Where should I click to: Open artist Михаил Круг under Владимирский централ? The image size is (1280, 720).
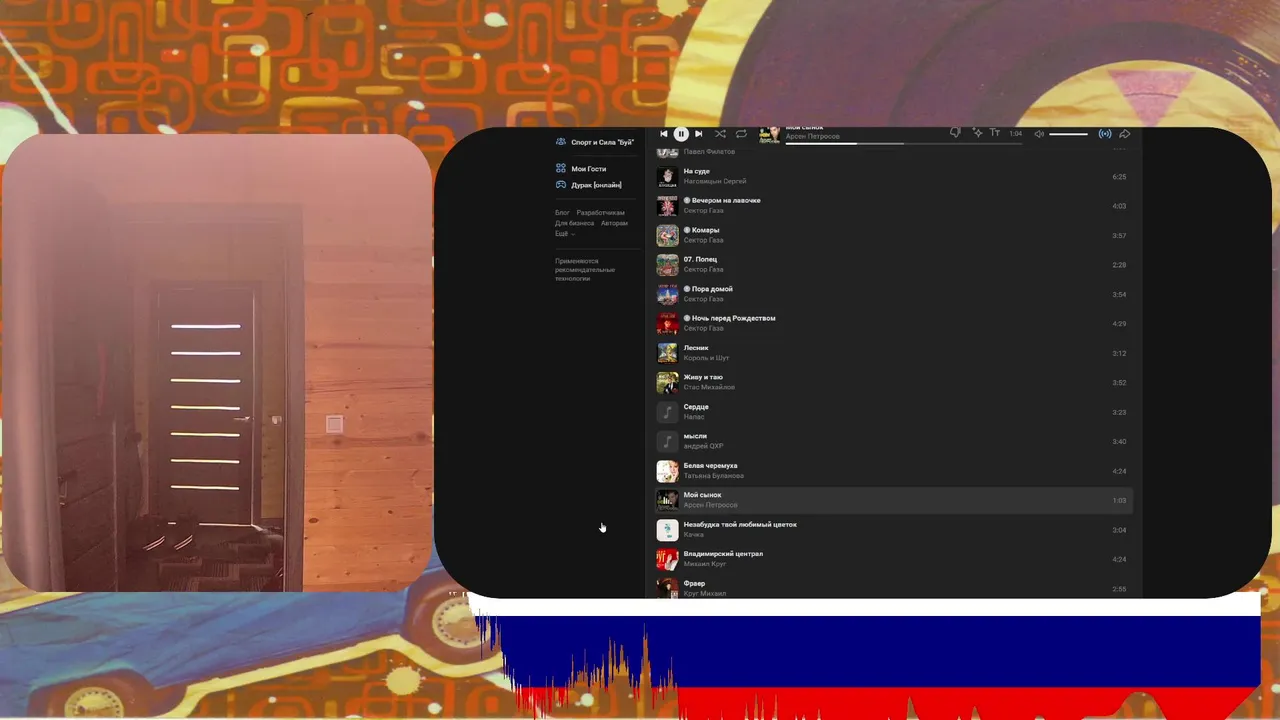tap(705, 564)
